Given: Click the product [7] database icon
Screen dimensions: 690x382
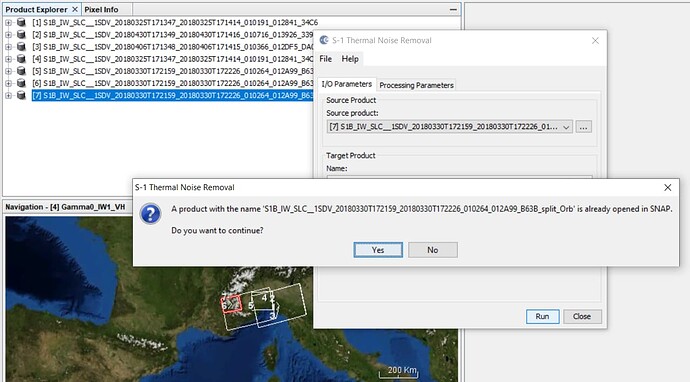Looking at the screenshot, I should (21, 95).
